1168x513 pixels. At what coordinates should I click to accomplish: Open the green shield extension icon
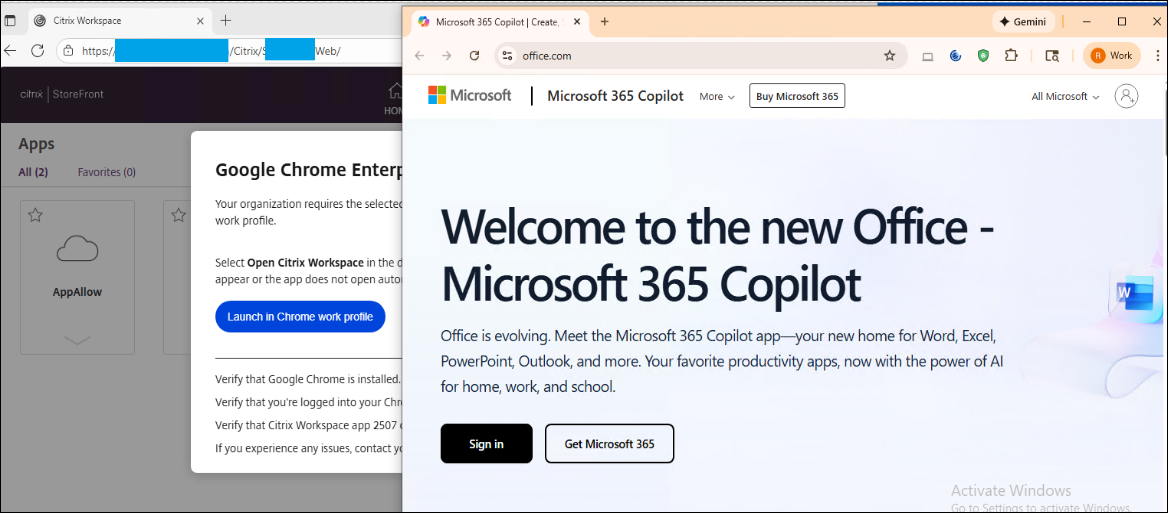coord(983,56)
